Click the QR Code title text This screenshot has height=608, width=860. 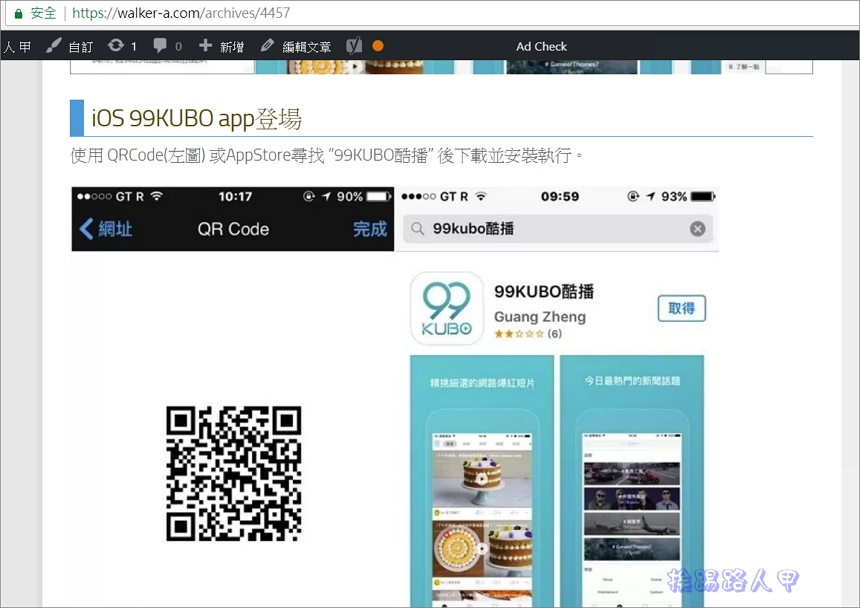233,229
